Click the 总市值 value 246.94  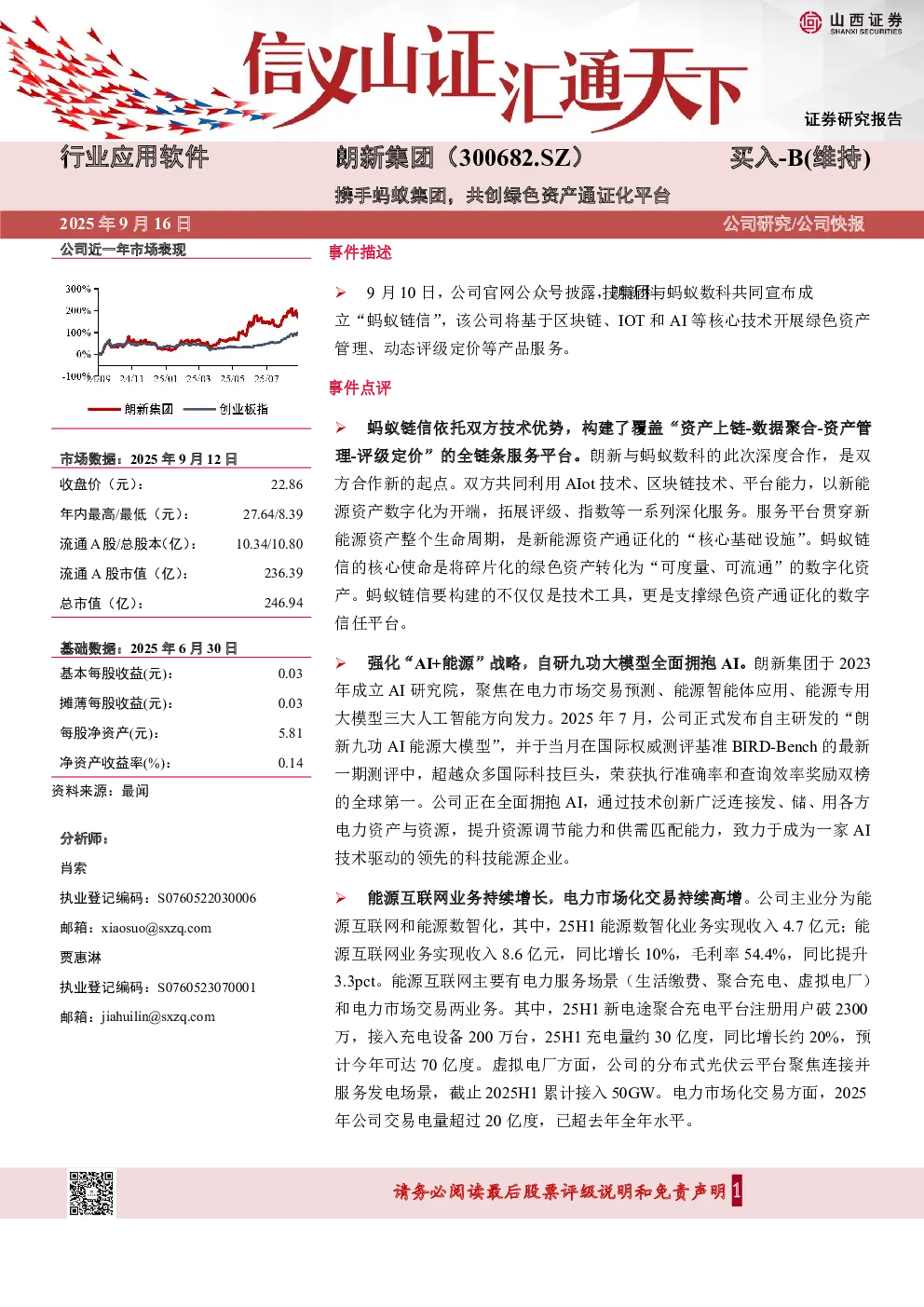pyautogui.click(x=284, y=603)
